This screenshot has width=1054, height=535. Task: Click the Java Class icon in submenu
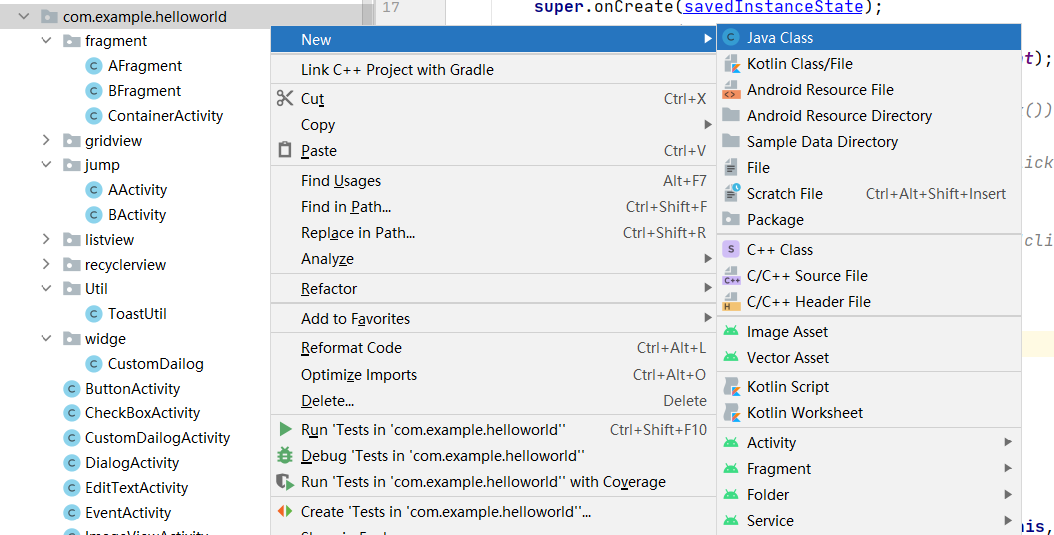point(731,38)
